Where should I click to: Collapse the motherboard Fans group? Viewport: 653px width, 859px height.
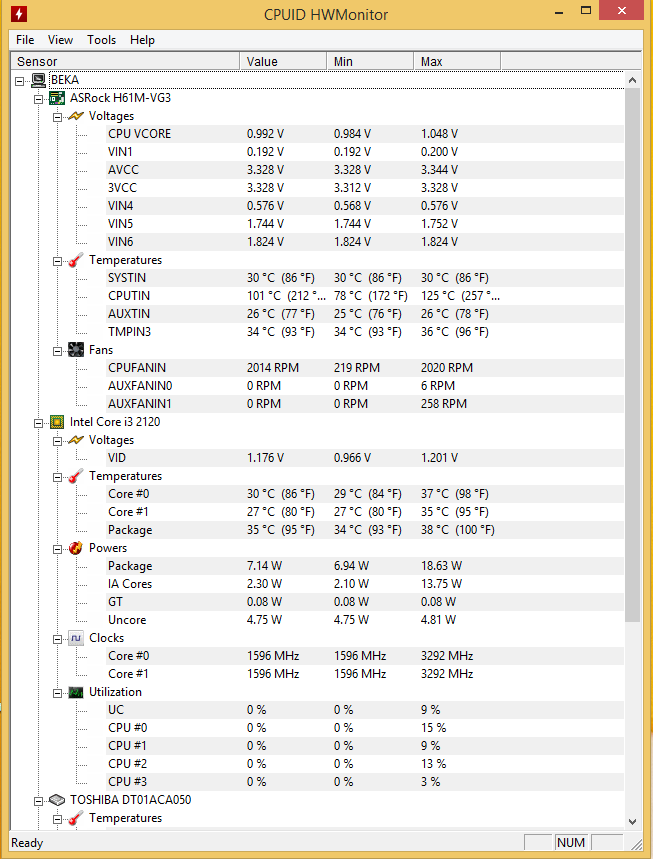tap(57, 350)
